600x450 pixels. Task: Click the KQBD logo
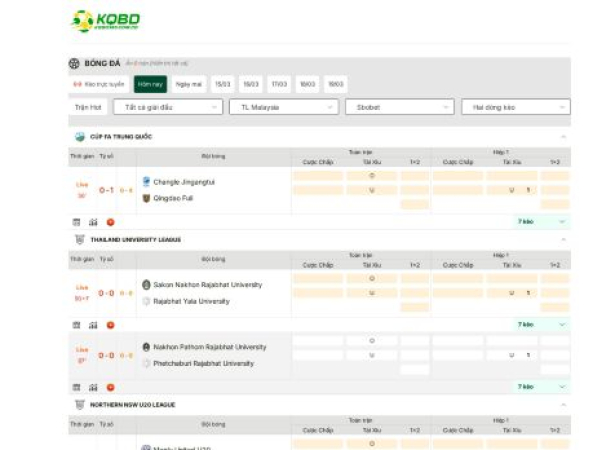pyautogui.click(x=105, y=21)
